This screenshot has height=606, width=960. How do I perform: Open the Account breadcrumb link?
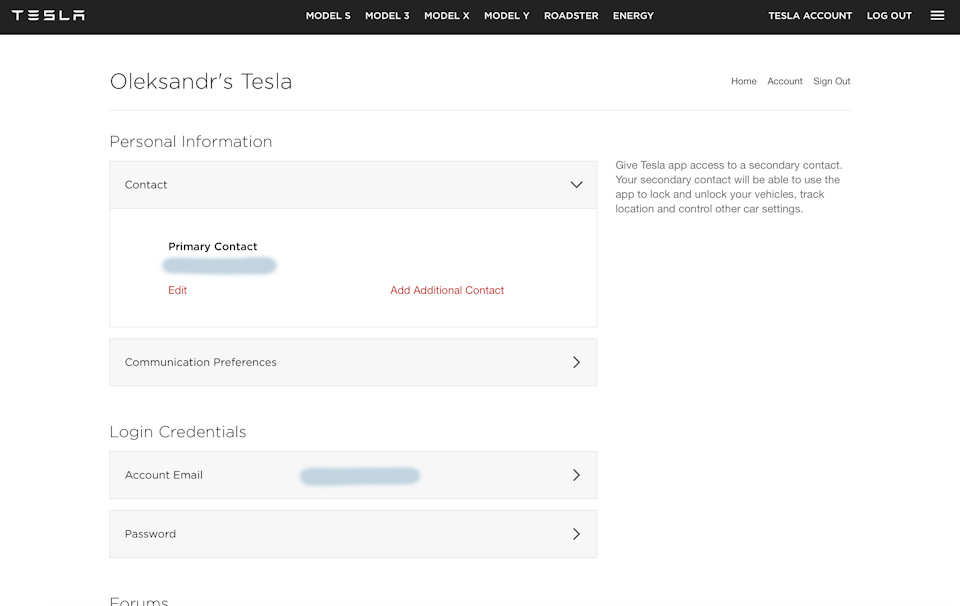click(x=784, y=81)
